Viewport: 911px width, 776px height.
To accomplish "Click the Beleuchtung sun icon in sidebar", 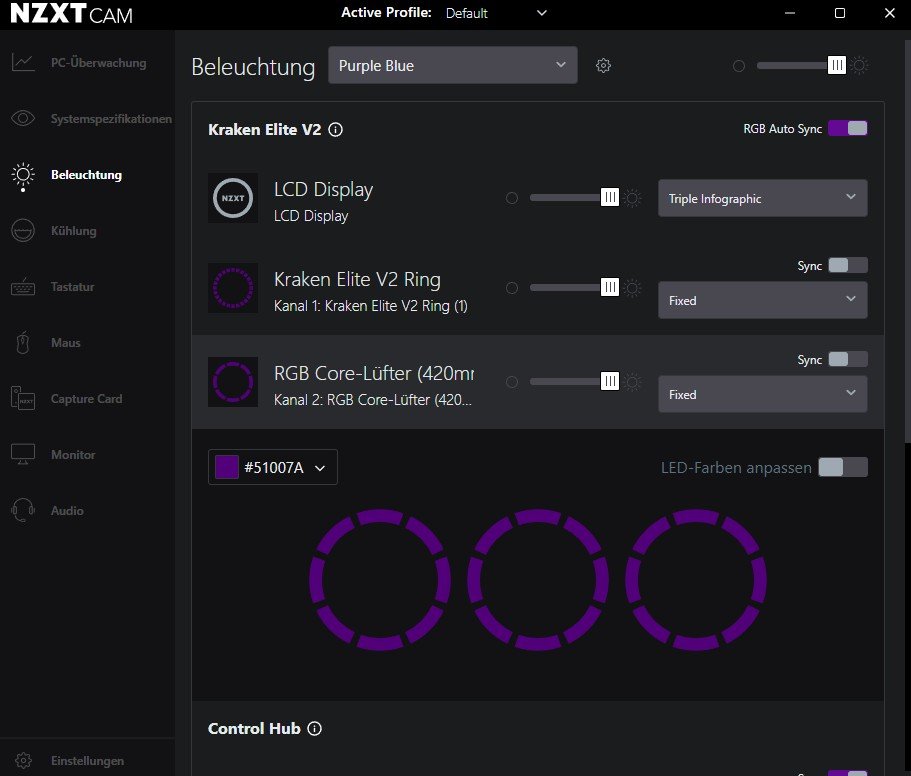I will coord(23,176).
